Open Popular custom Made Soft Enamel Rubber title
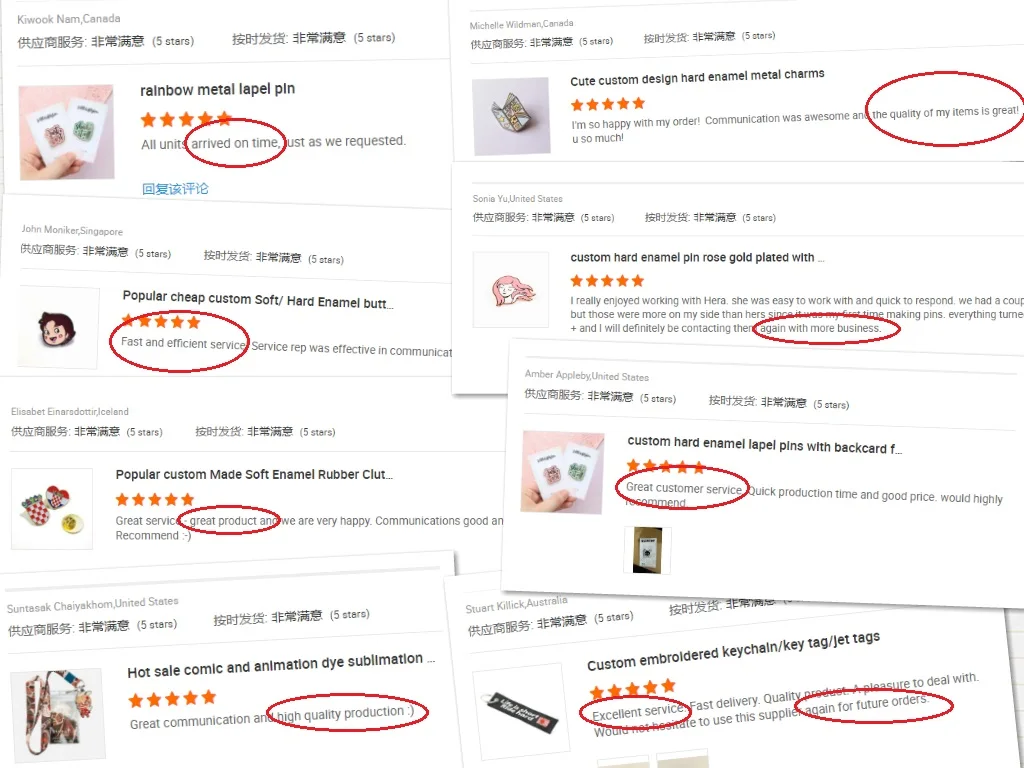 (254, 475)
